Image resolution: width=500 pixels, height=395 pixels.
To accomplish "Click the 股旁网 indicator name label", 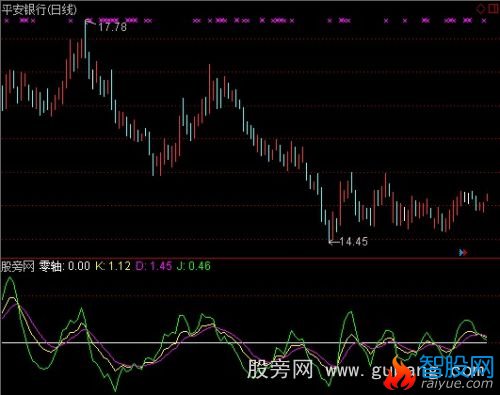I will click(x=18, y=266).
